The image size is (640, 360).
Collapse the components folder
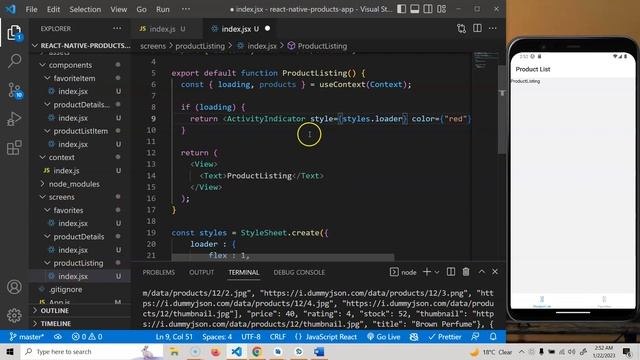point(80,65)
